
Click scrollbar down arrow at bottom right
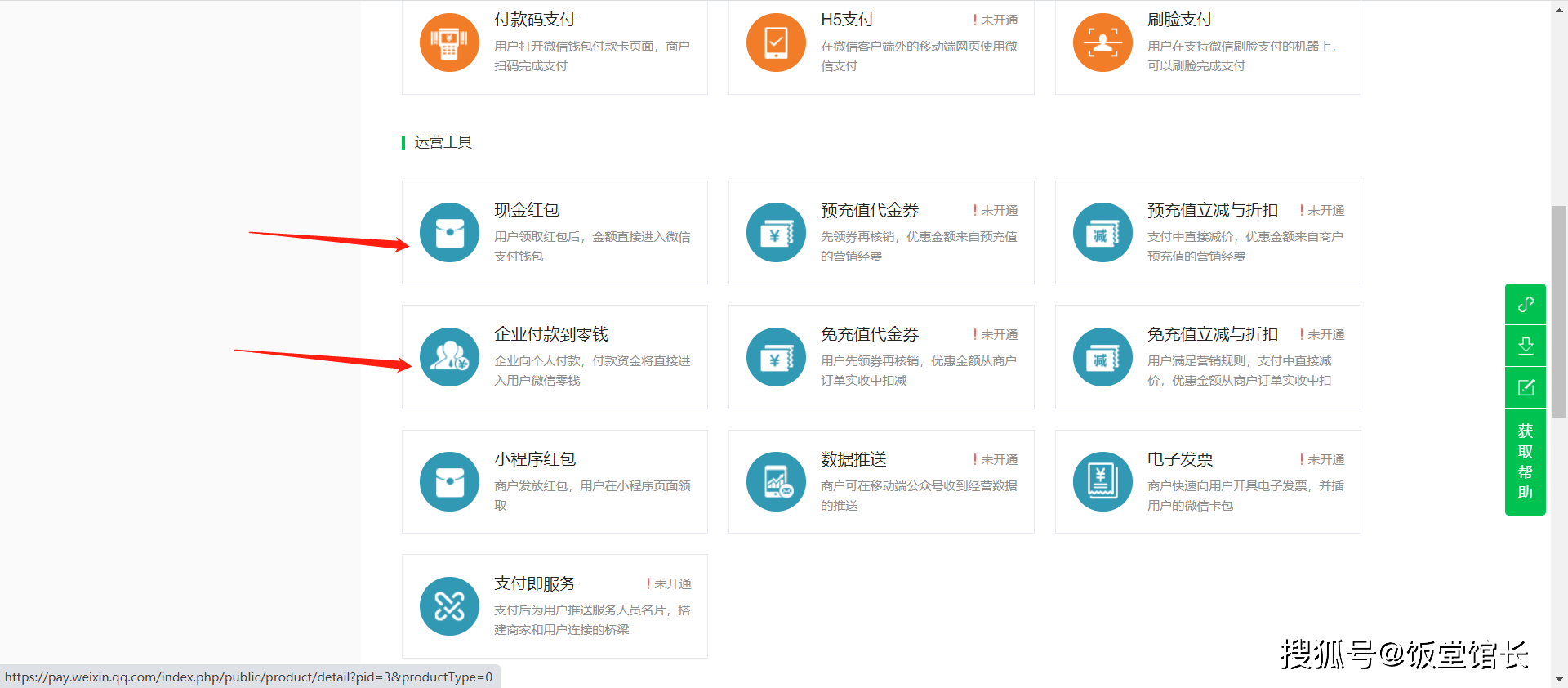pyautogui.click(x=1559, y=679)
